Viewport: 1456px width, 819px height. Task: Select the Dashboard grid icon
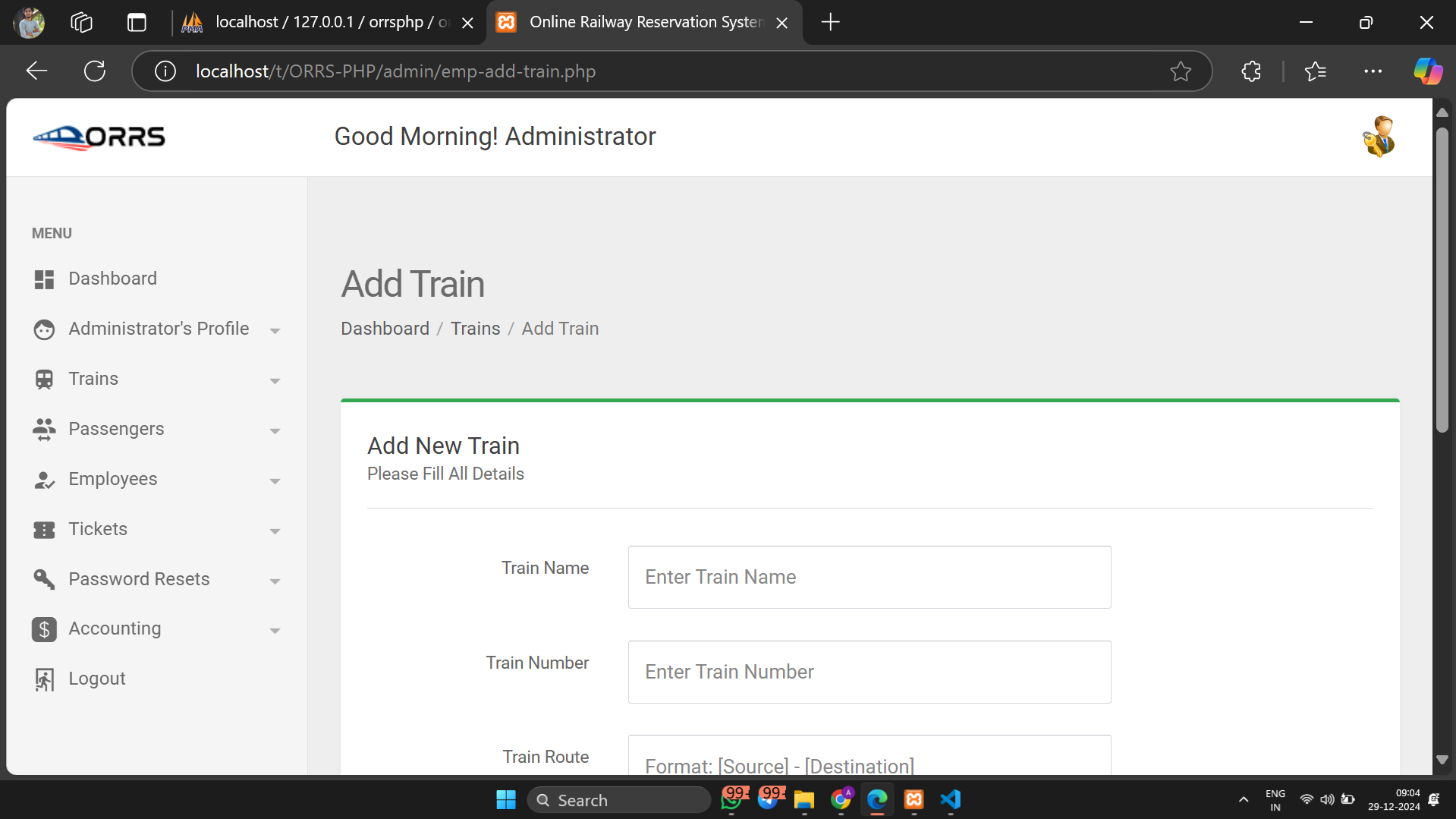point(44,279)
